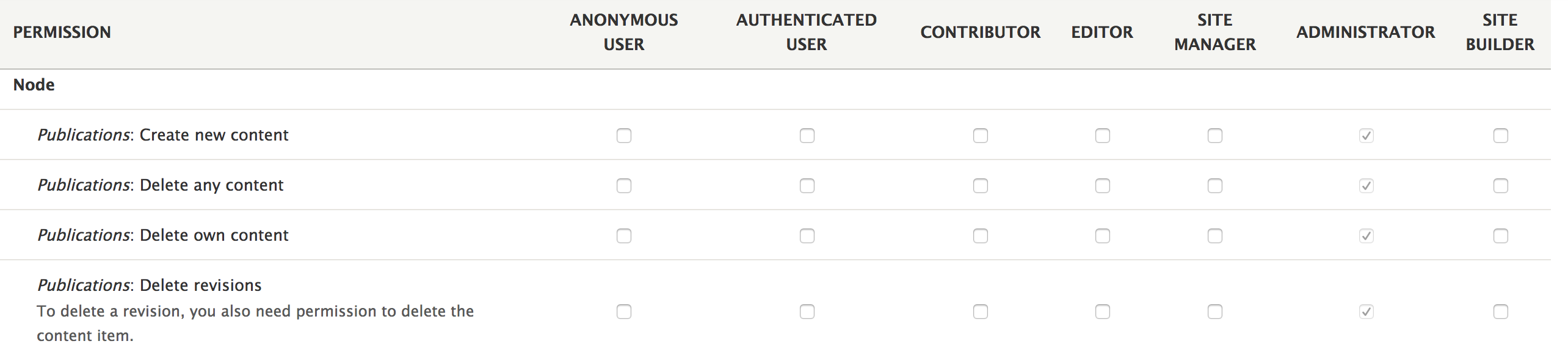Screen dimensions: 1568x352
Task: Toggle Administrator's Delete any content checkbox
Action: point(1366,186)
